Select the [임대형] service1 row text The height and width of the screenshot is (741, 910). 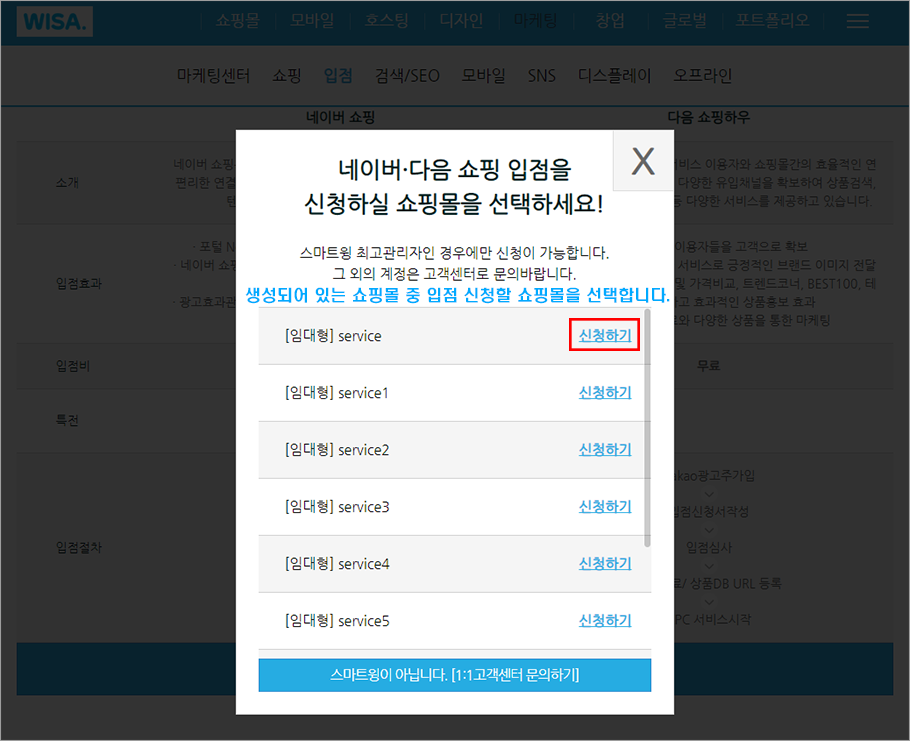337,393
